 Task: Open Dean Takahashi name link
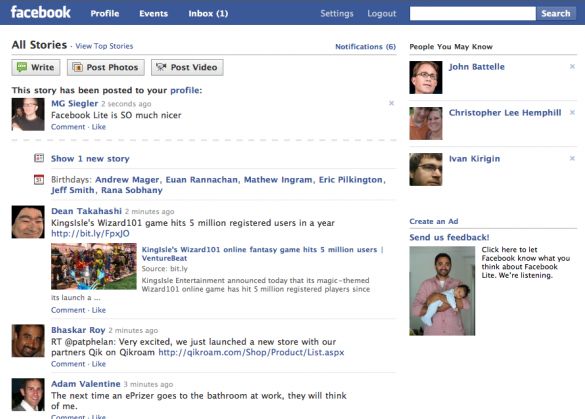[87, 211]
